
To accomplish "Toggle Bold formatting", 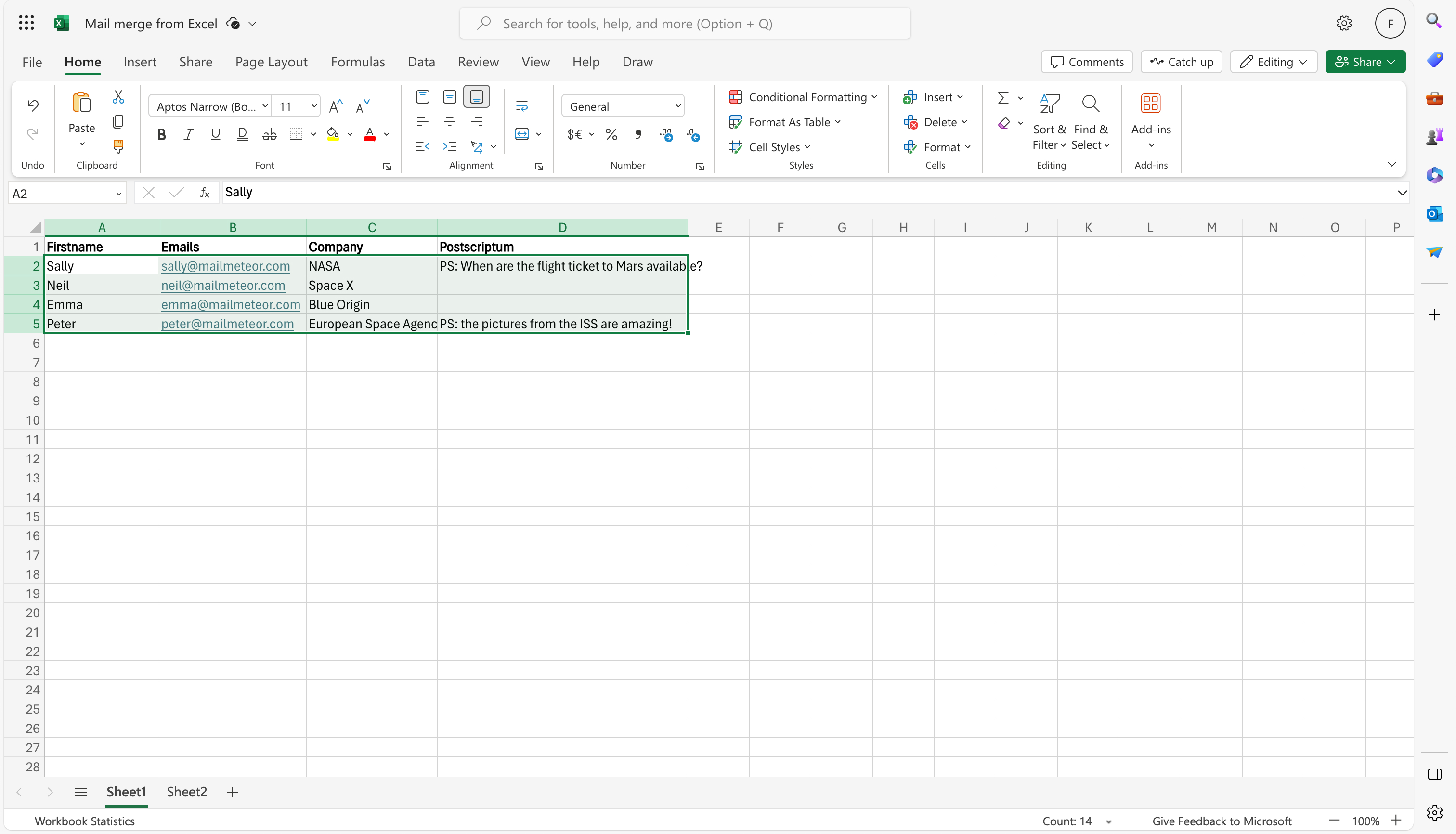I will click(161, 135).
